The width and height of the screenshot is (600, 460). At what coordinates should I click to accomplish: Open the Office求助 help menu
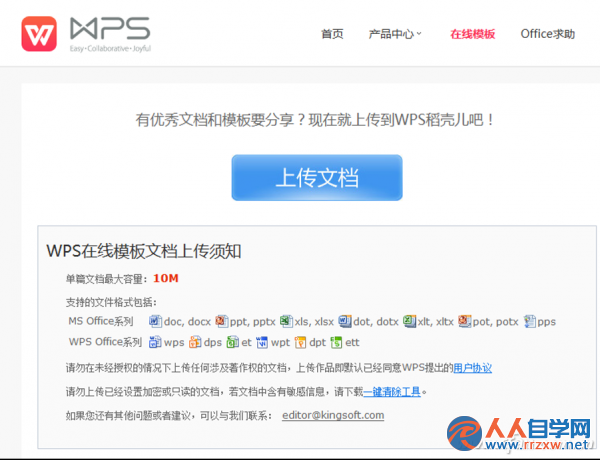548,34
